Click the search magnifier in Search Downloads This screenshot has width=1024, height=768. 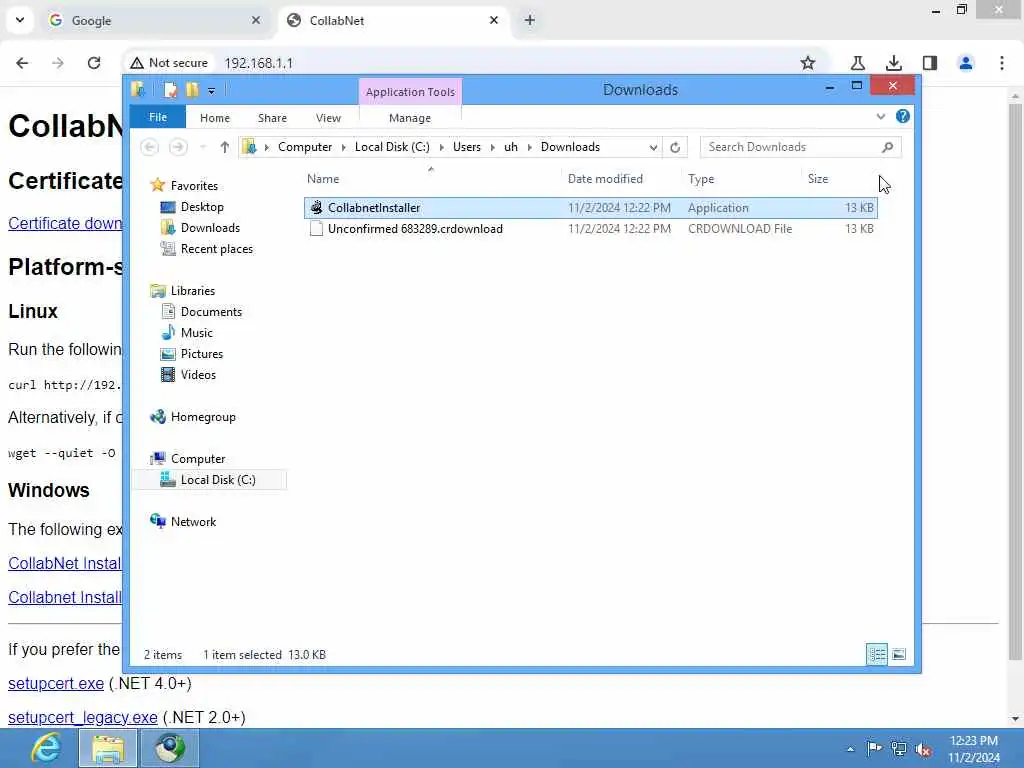888,147
